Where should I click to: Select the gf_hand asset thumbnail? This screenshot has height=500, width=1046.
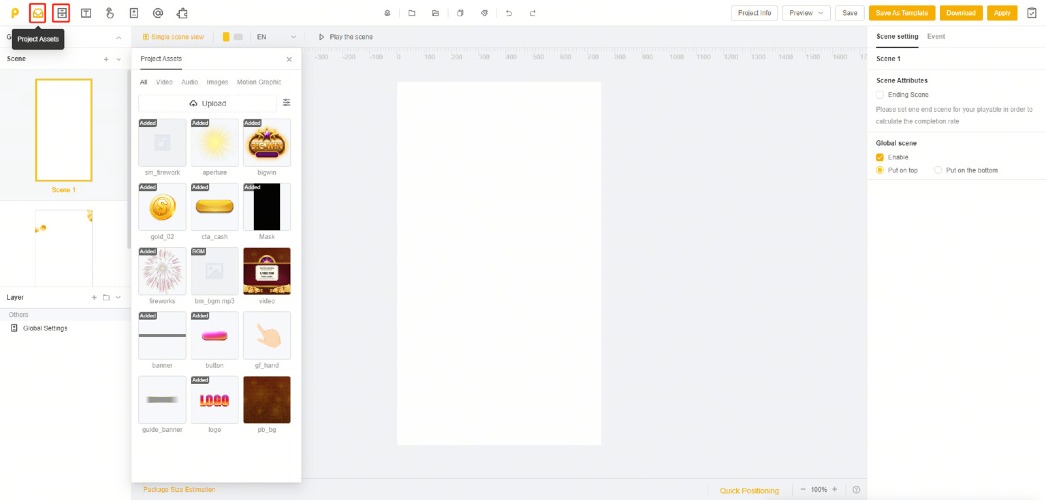pos(267,335)
